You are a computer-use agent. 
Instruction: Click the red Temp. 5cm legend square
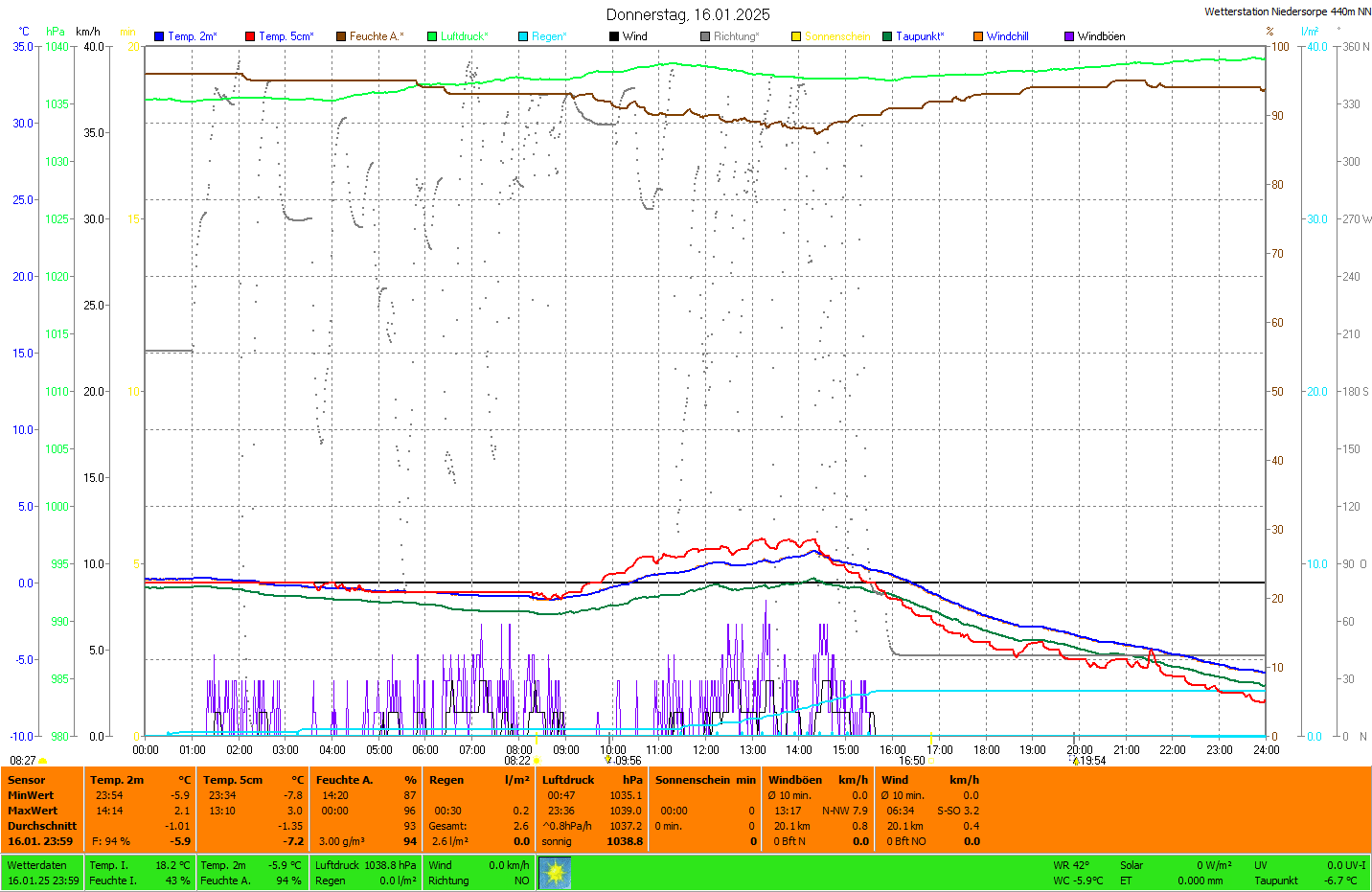[250, 36]
